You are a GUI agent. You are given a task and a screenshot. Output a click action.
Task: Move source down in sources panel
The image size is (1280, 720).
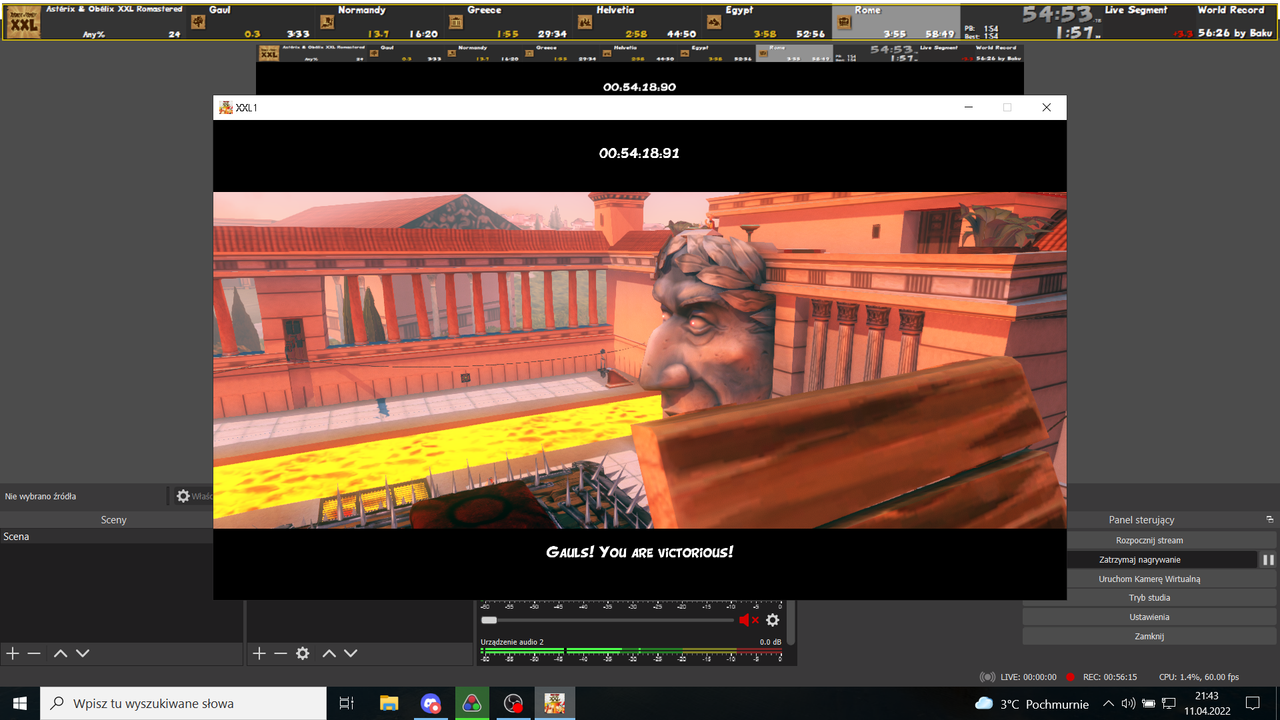tap(350, 653)
